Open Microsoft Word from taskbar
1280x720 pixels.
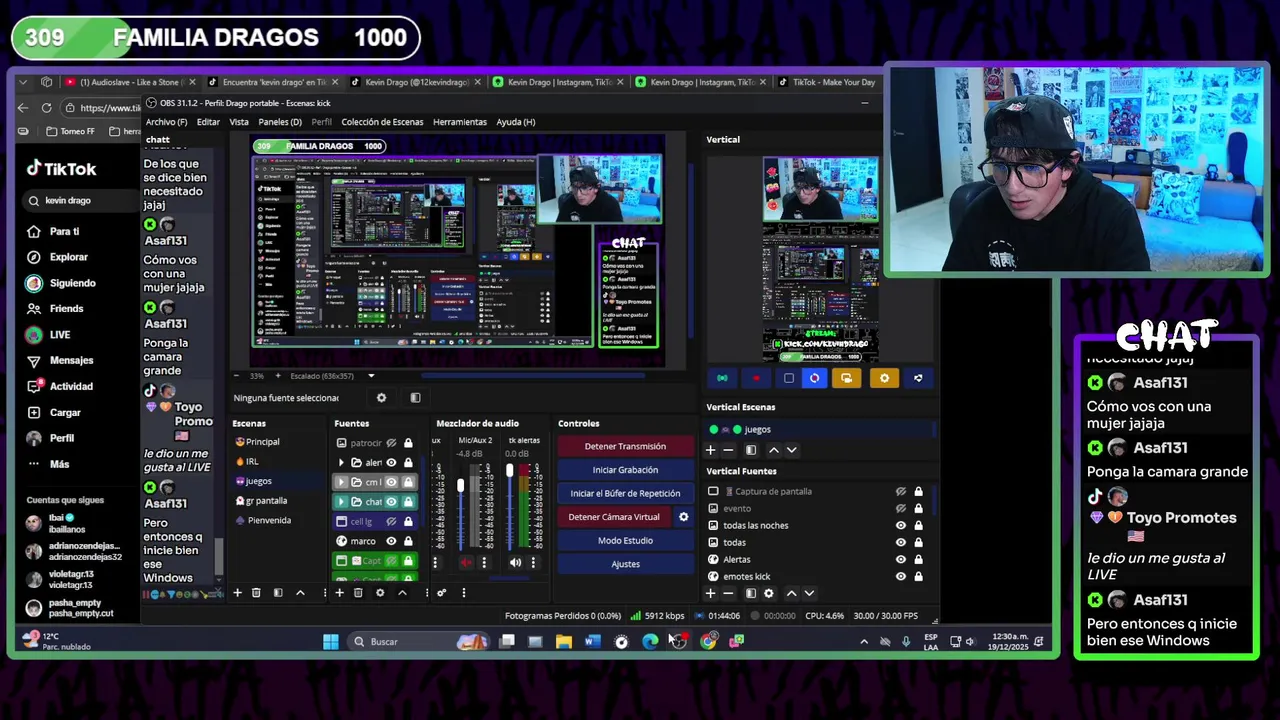[593, 642]
